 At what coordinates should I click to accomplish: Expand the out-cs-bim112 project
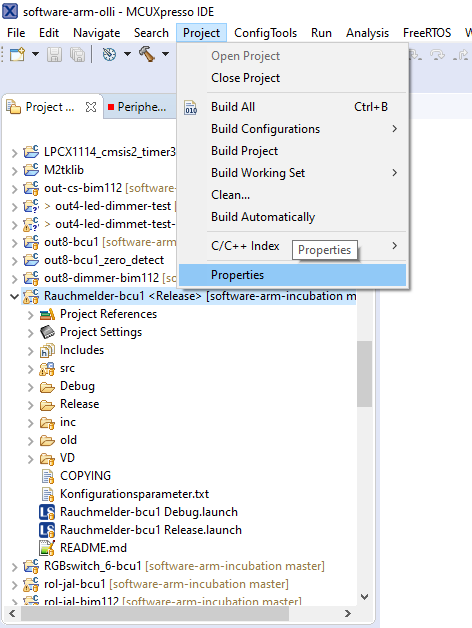click(14, 189)
